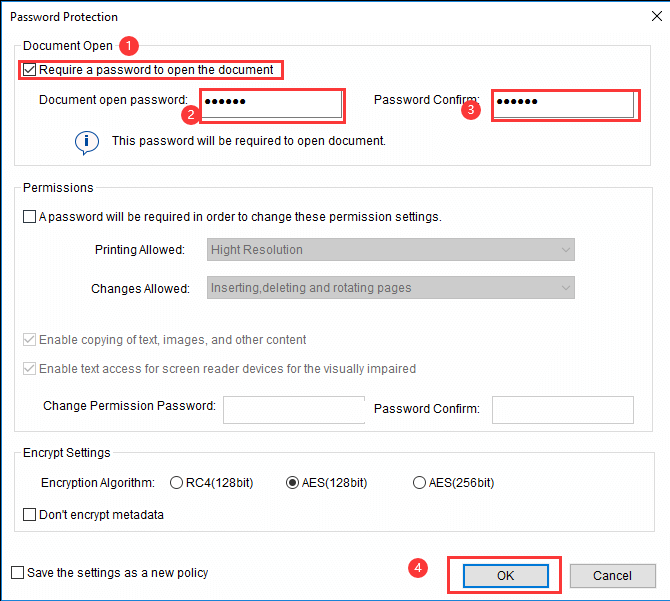Choose AES(256bit) encryption algorithm
The image size is (670, 601).
coord(419,483)
